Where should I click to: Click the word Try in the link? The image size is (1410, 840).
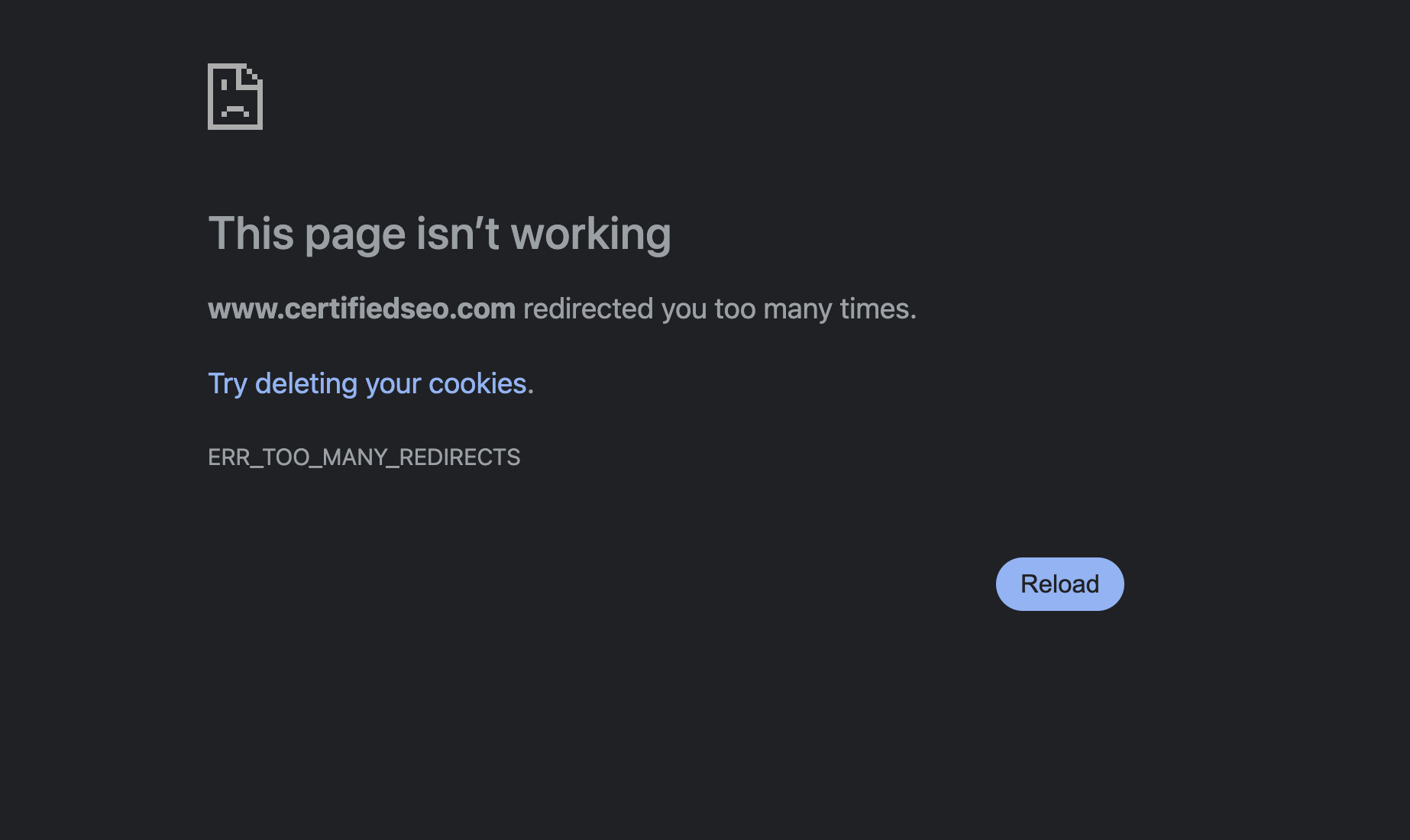pyautogui.click(x=228, y=384)
